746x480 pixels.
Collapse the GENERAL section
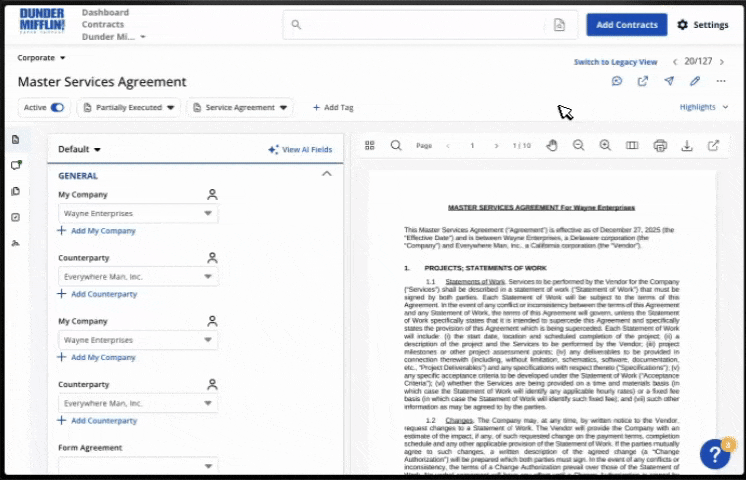tap(326, 174)
